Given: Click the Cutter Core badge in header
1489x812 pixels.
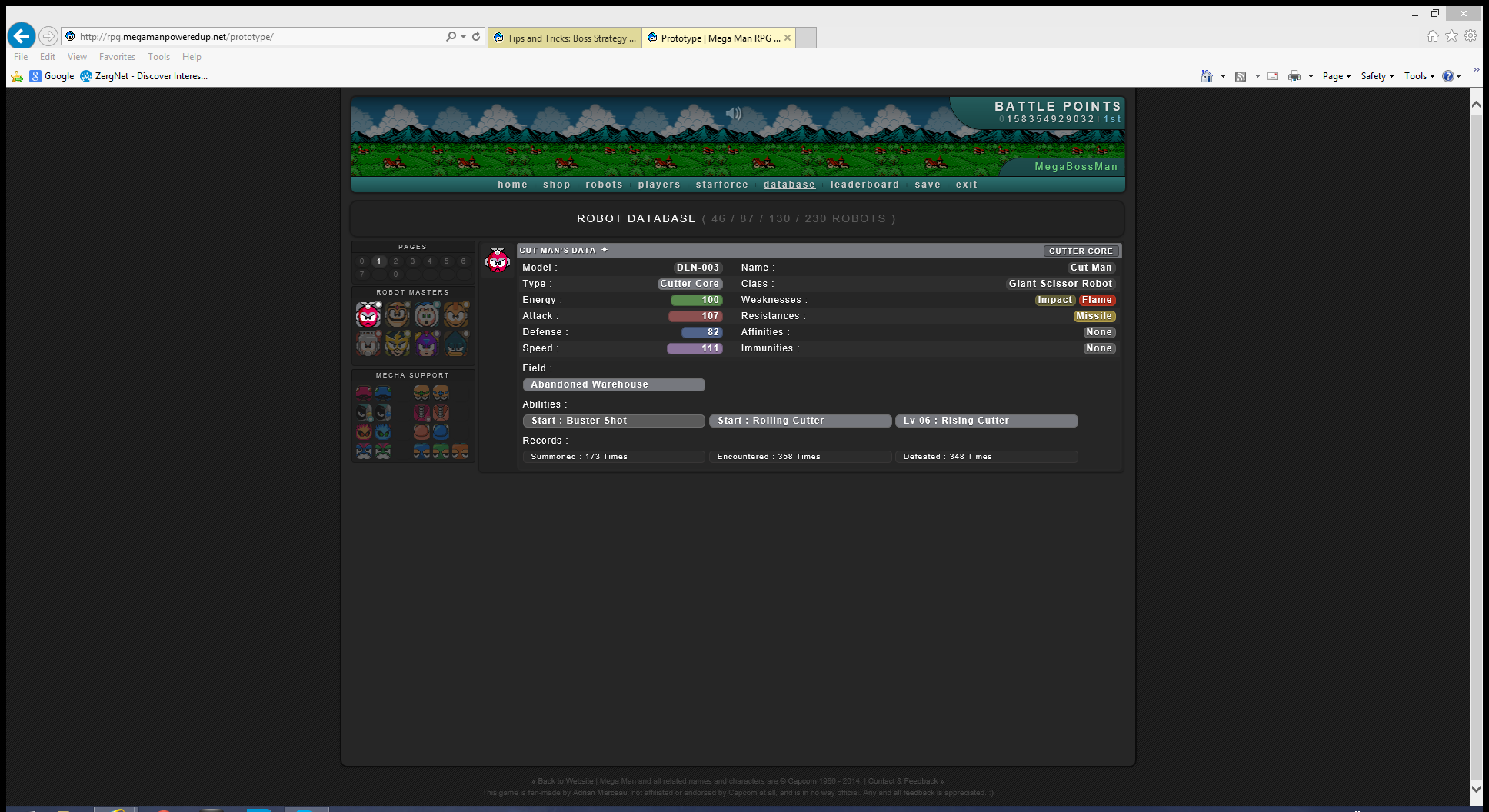Looking at the screenshot, I should point(1081,251).
